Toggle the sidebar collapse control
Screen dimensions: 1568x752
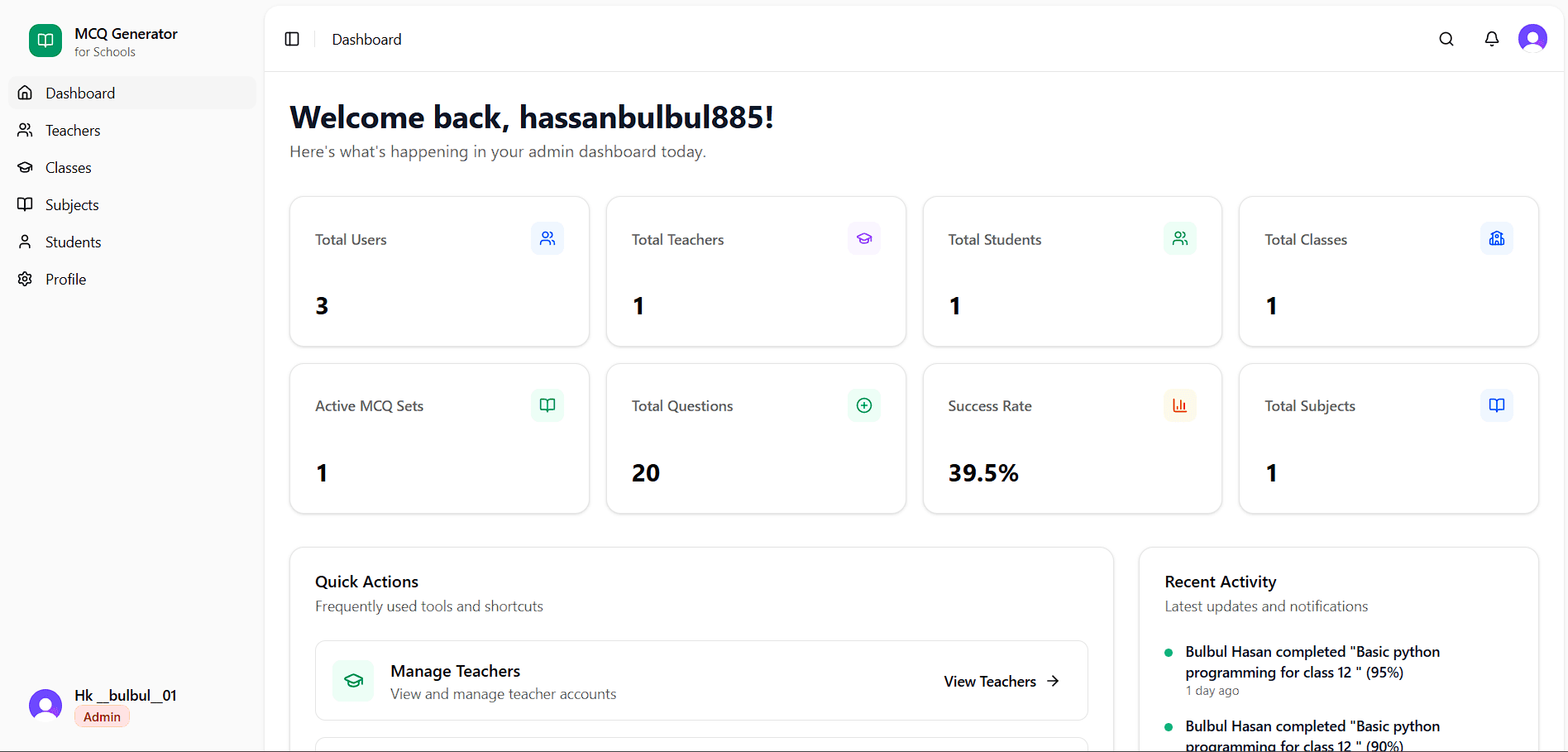[x=292, y=39]
